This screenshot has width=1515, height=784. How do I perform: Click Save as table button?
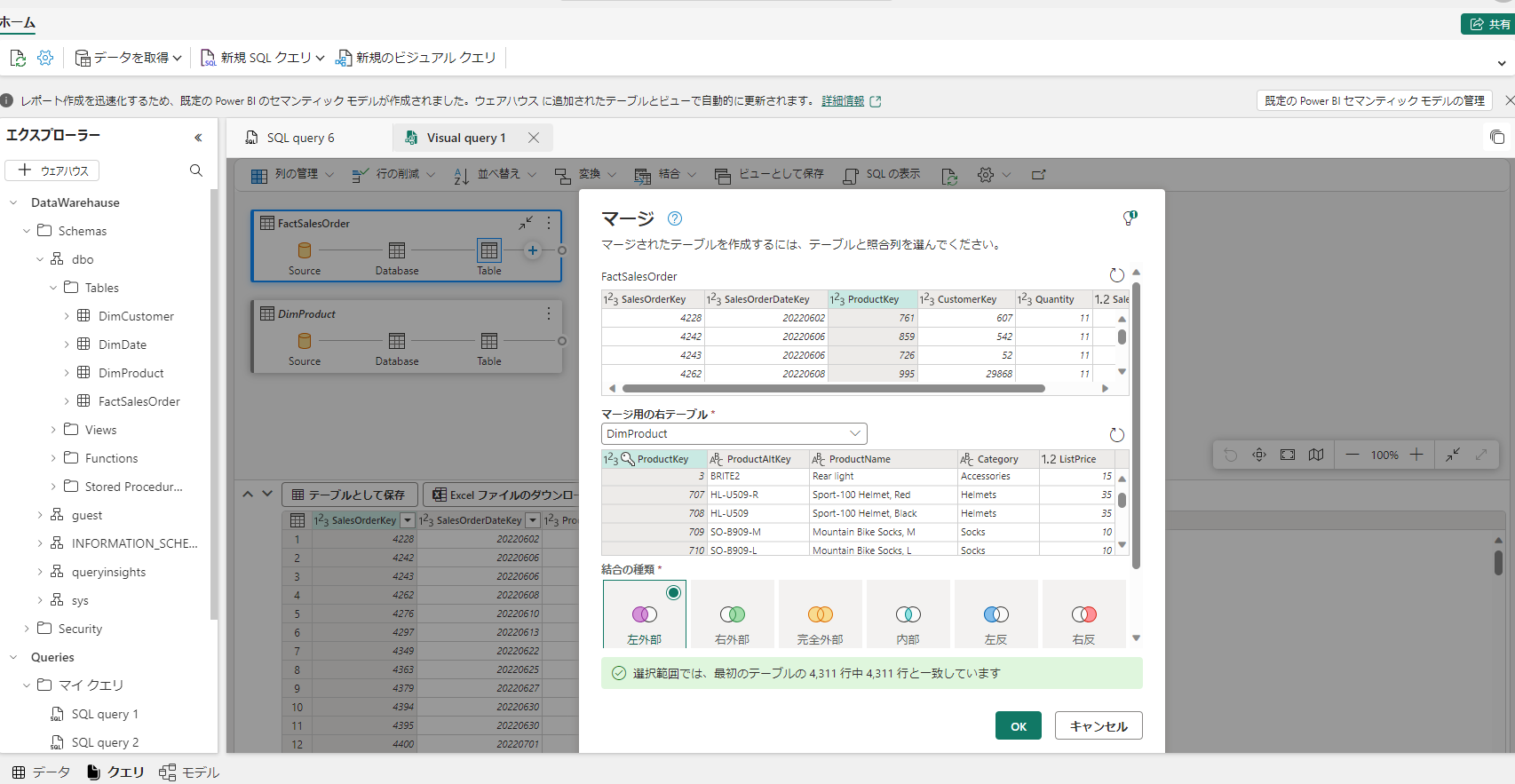click(x=350, y=495)
